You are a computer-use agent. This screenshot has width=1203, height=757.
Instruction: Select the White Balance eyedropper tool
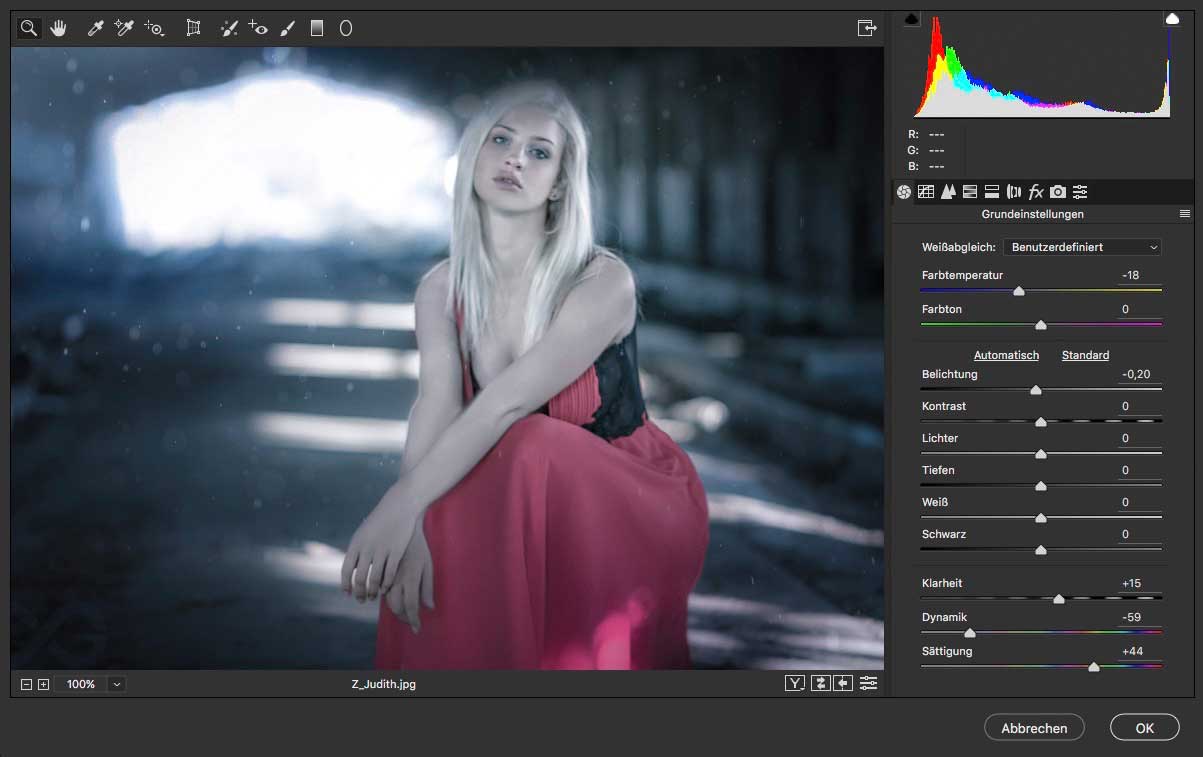[x=96, y=28]
